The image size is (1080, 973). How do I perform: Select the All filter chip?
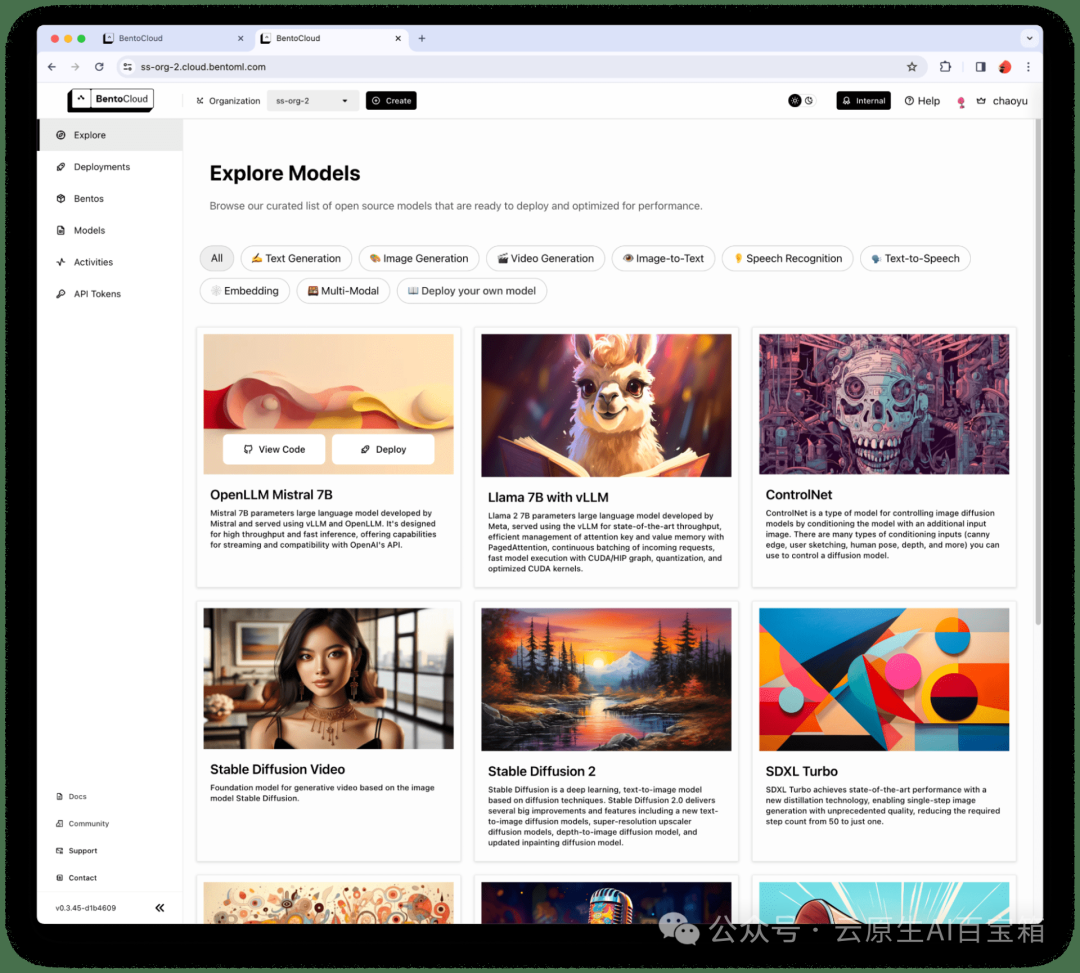[x=217, y=258]
